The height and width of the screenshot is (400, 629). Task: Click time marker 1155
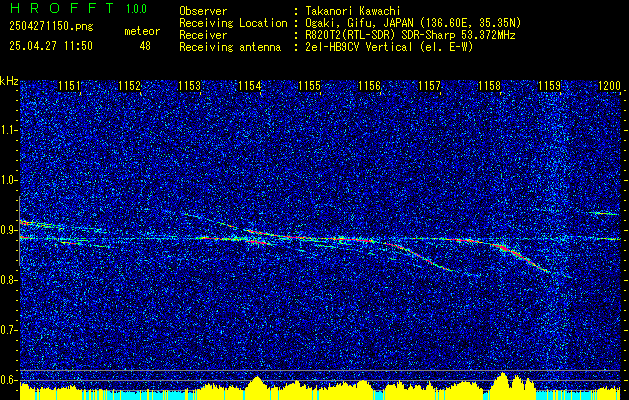309,86
